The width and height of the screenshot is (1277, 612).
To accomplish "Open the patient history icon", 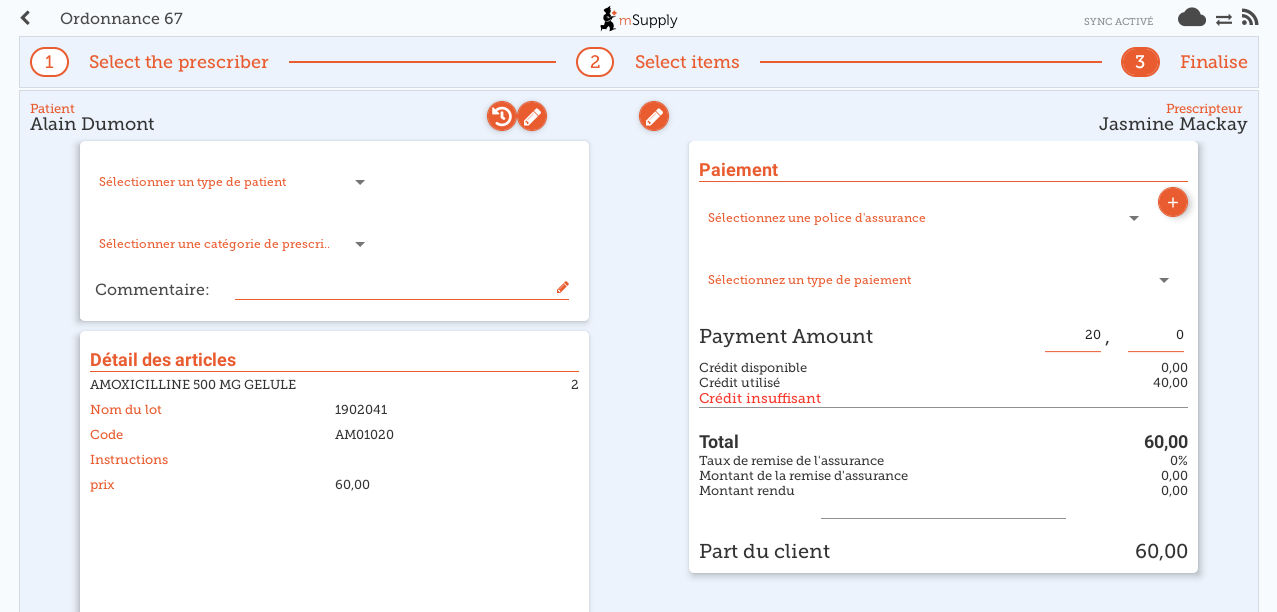I will tap(501, 117).
